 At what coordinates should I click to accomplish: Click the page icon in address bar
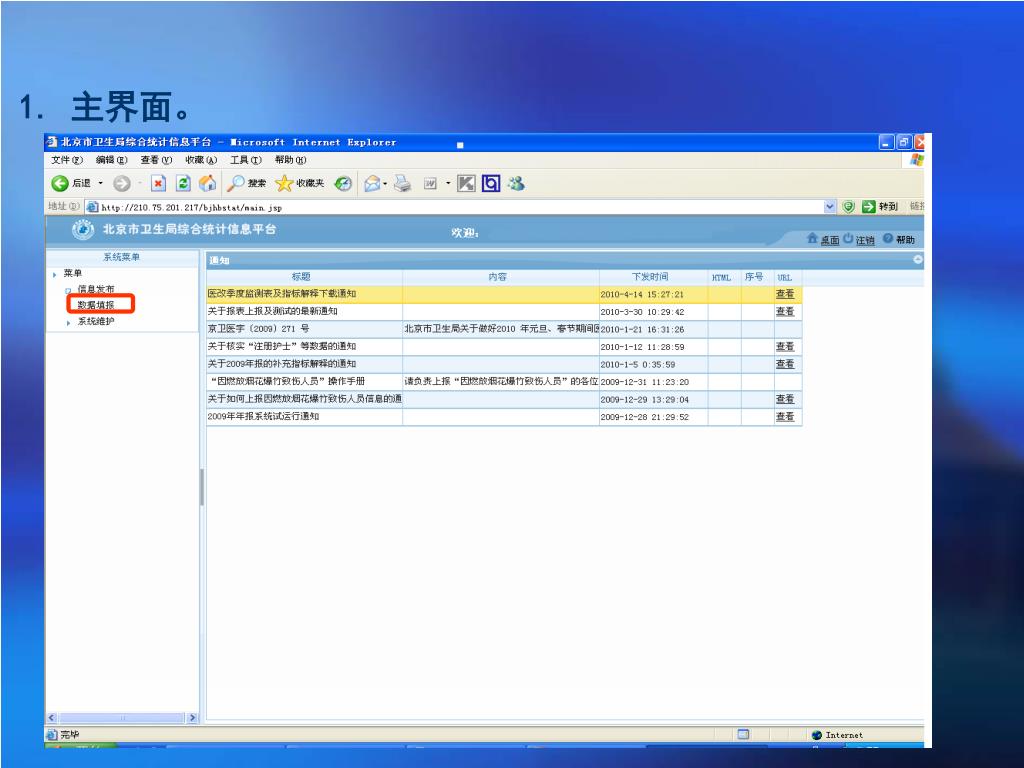tap(93, 207)
